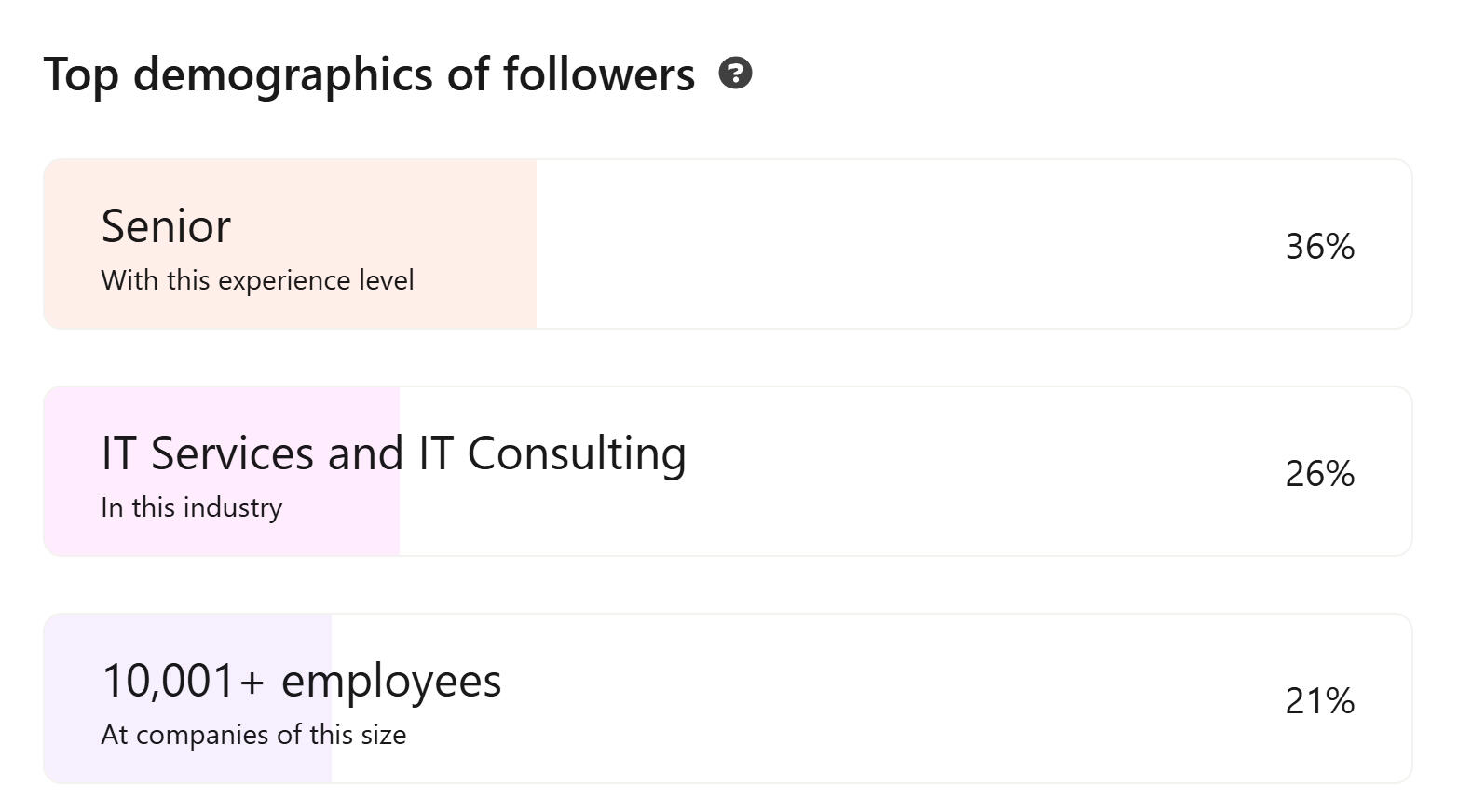
Task: Click the empty white area of Senior card
Action: [x=885, y=244]
